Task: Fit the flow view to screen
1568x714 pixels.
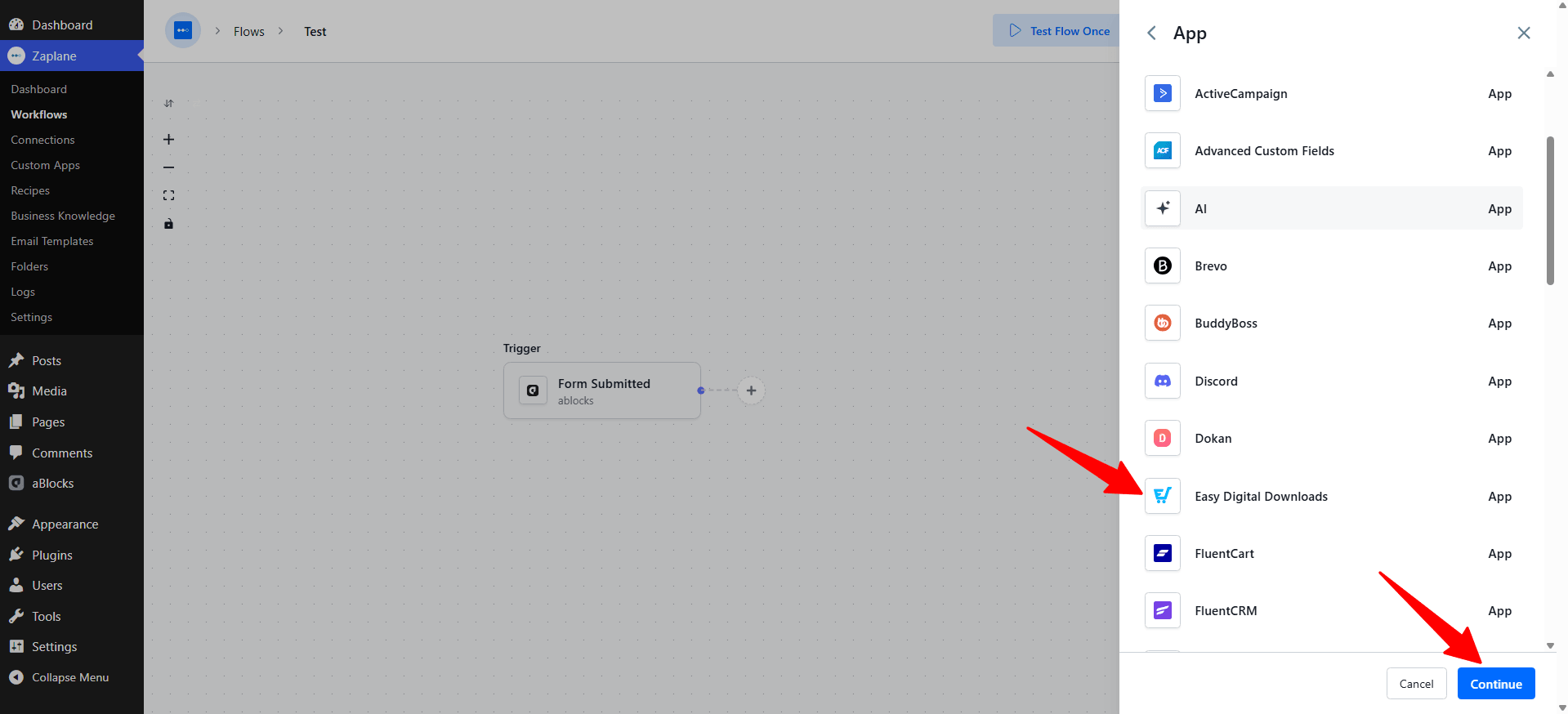Action: (x=168, y=195)
